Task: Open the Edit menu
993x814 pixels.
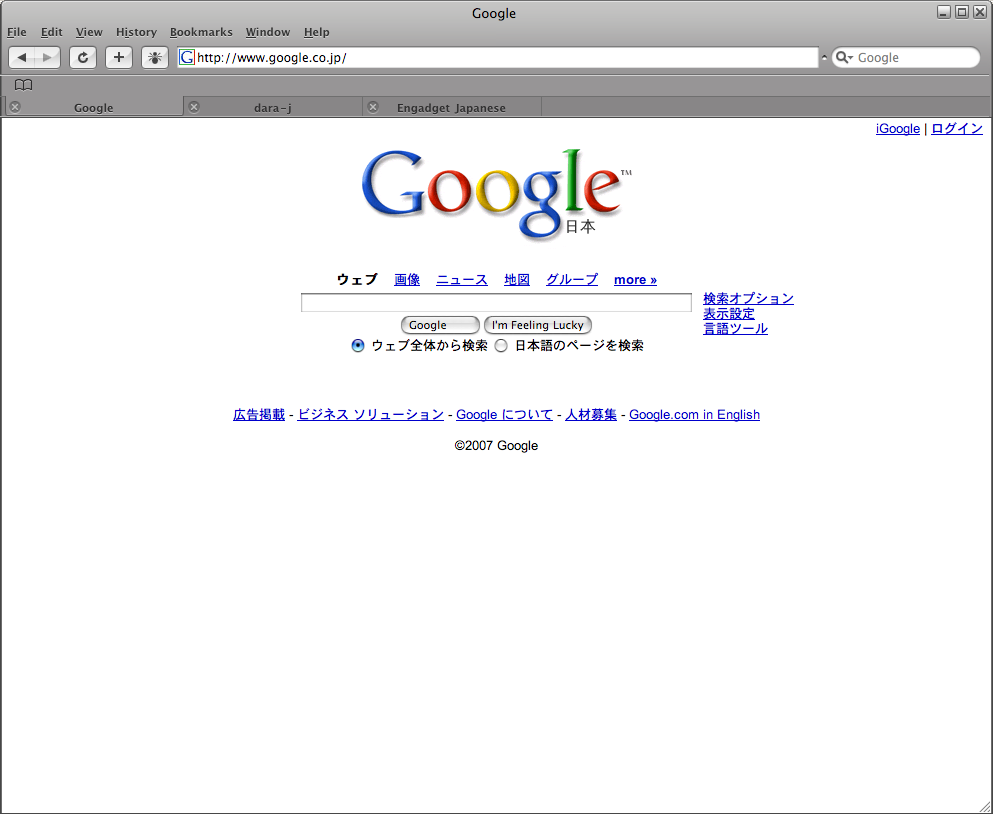Action: pyautogui.click(x=51, y=32)
